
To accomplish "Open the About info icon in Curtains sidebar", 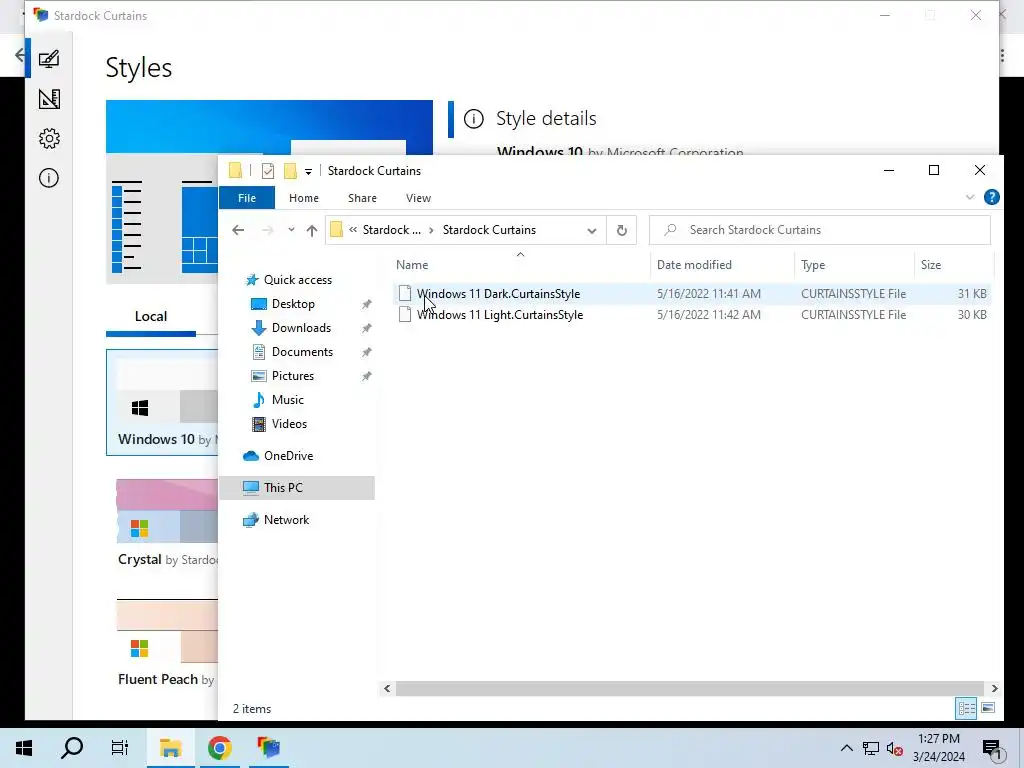I will (49, 178).
